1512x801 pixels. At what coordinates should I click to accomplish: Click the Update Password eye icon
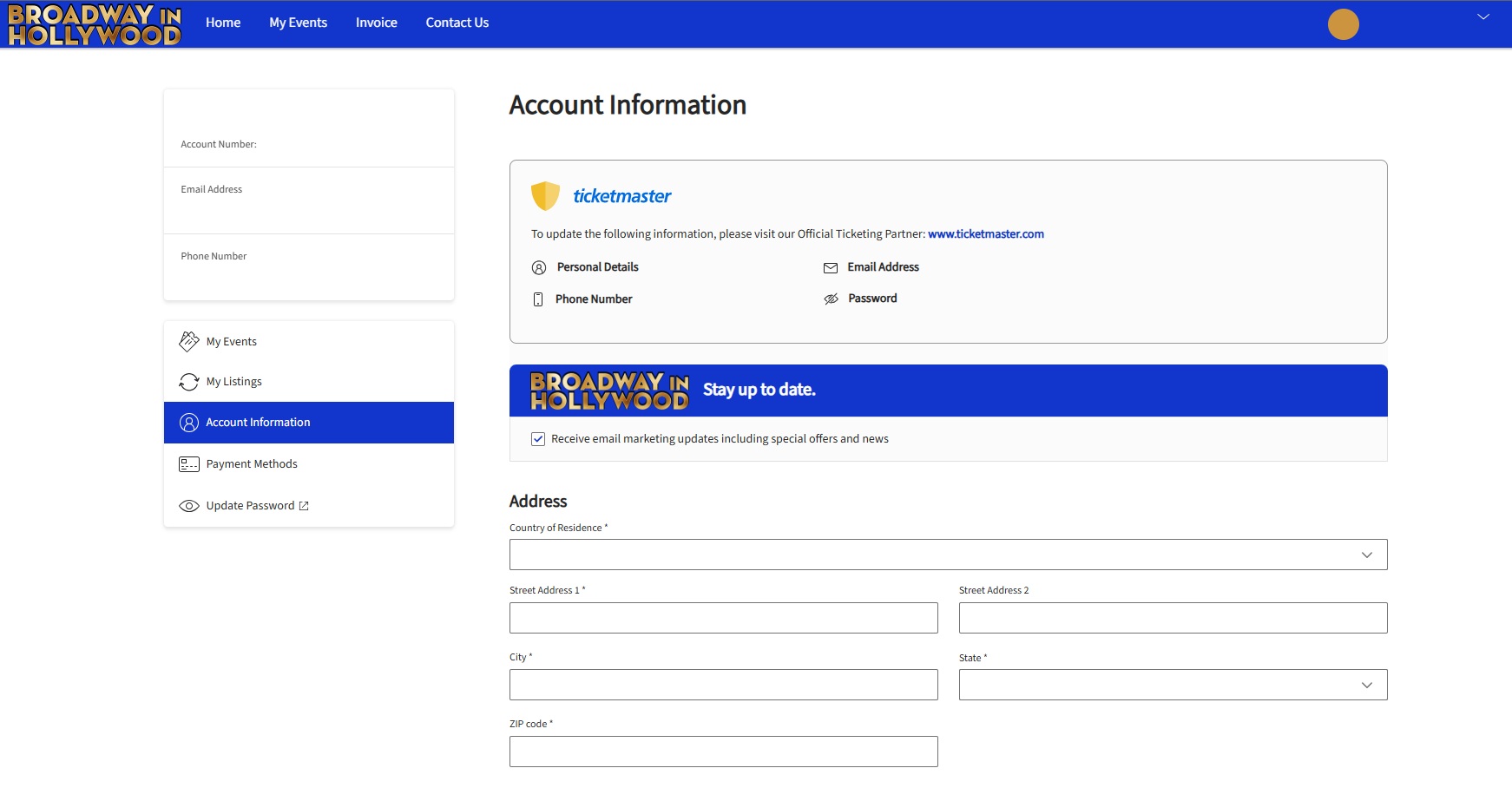[188, 506]
